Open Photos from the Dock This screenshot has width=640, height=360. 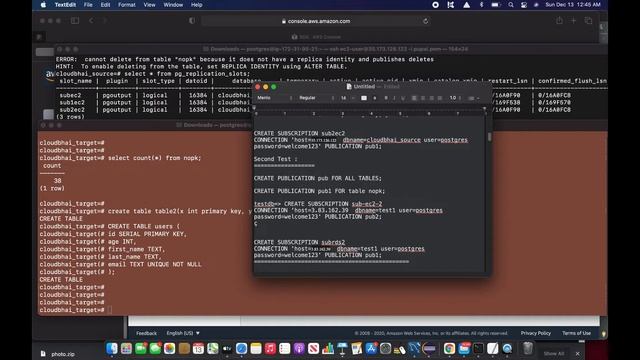(169, 349)
